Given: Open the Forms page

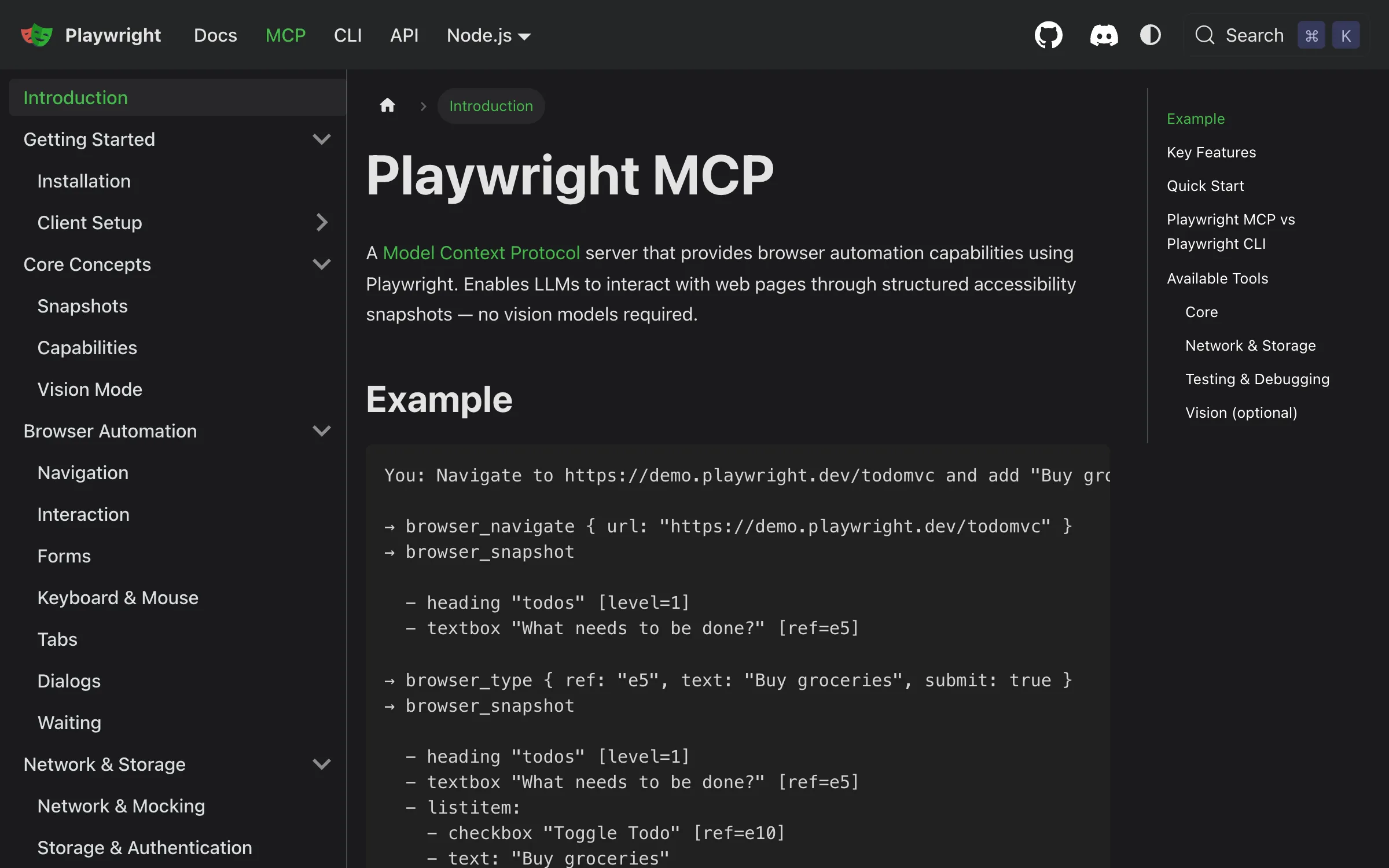Looking at the screenshot, I should [x=64, y=556].
